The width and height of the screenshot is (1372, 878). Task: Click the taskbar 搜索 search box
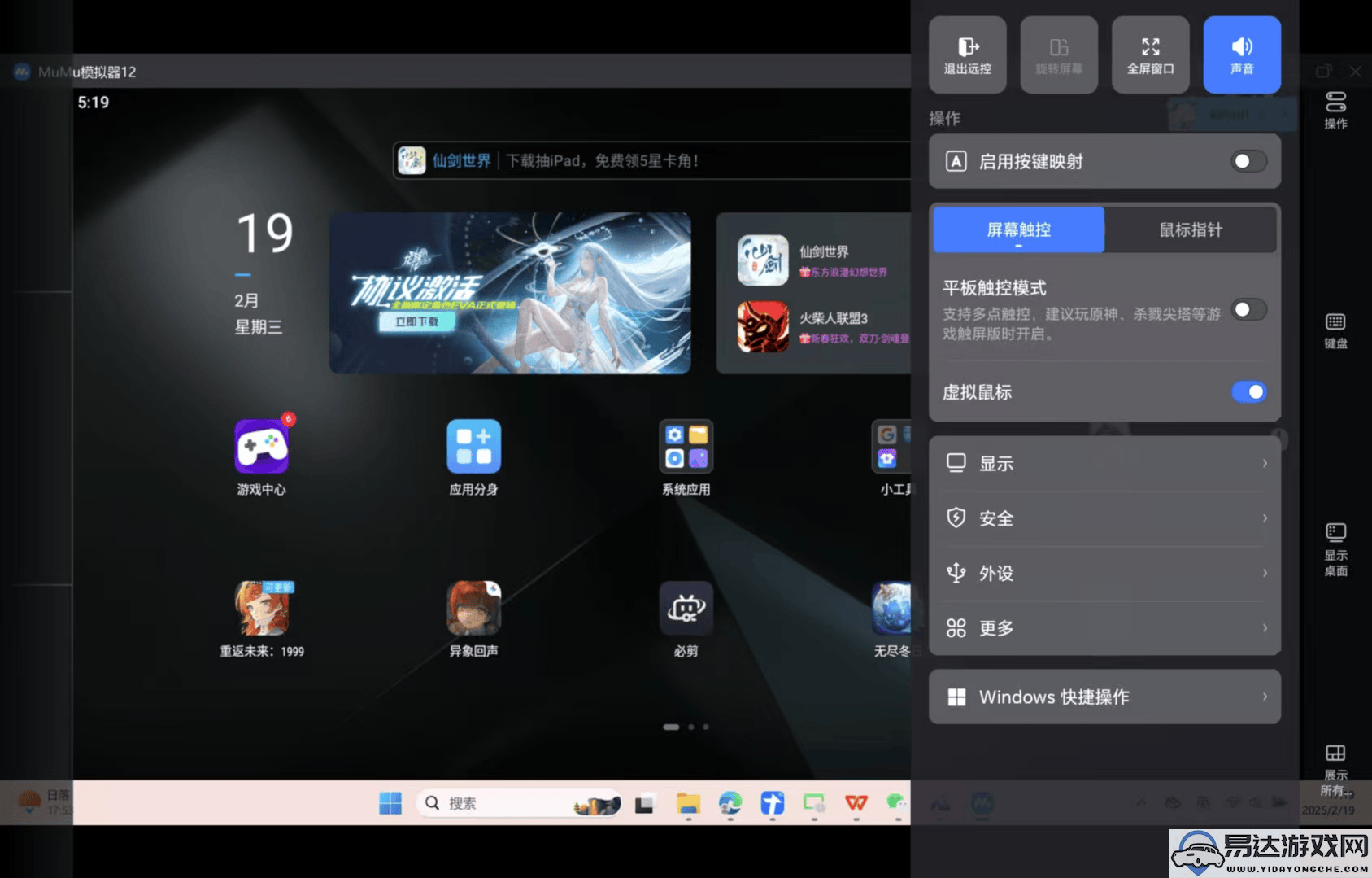click(x=519, y=803)
